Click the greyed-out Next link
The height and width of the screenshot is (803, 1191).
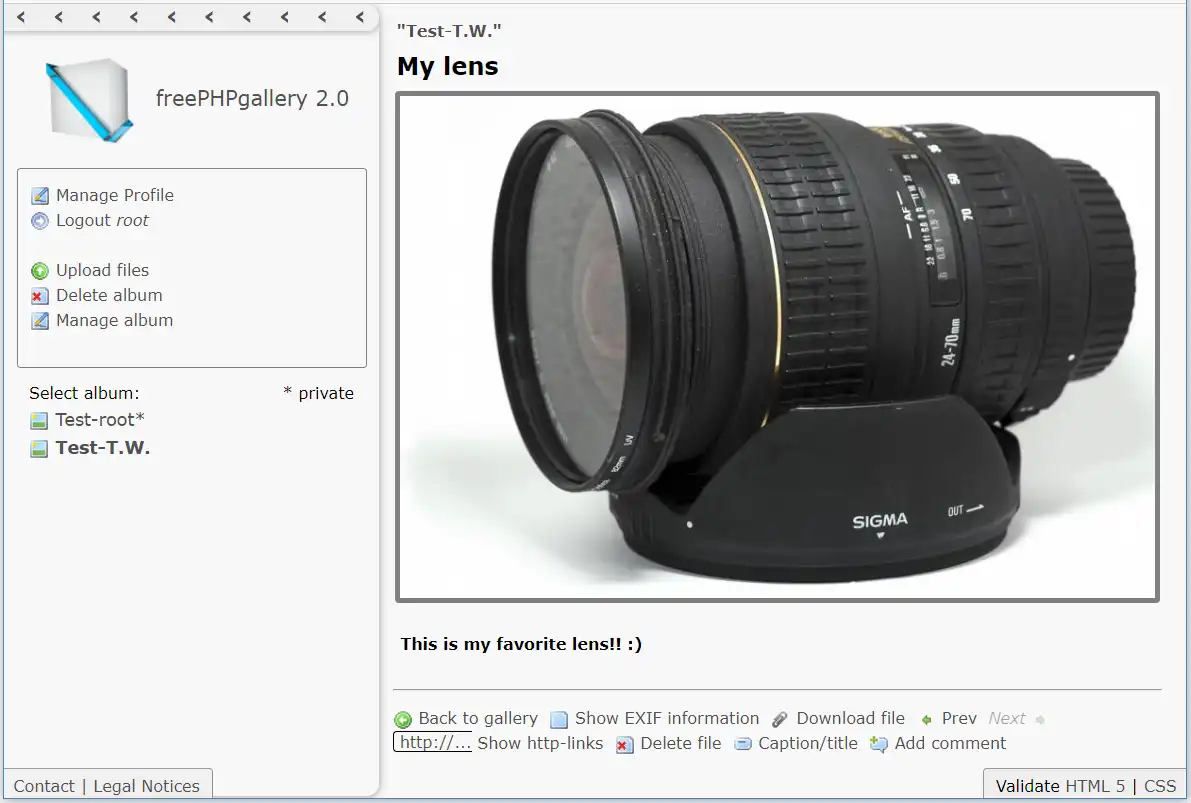click(1007, 719)
